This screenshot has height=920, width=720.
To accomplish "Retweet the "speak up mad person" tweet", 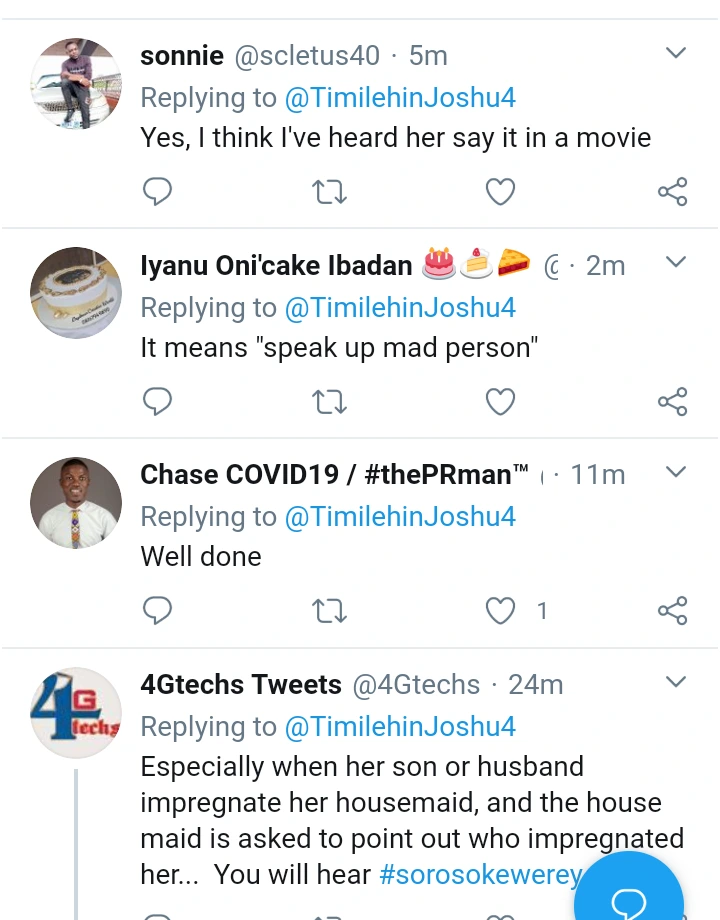I will point(329,401).
